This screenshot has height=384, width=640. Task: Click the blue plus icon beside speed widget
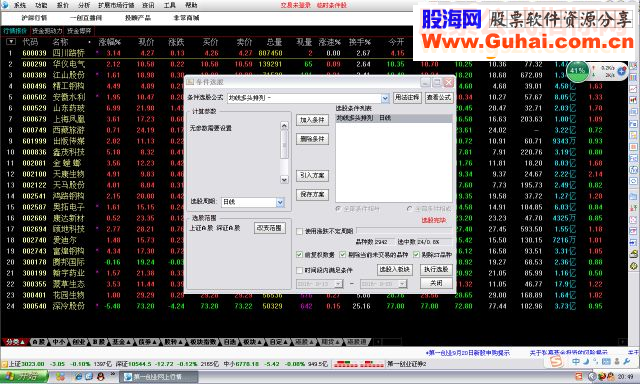click(621, 71)
